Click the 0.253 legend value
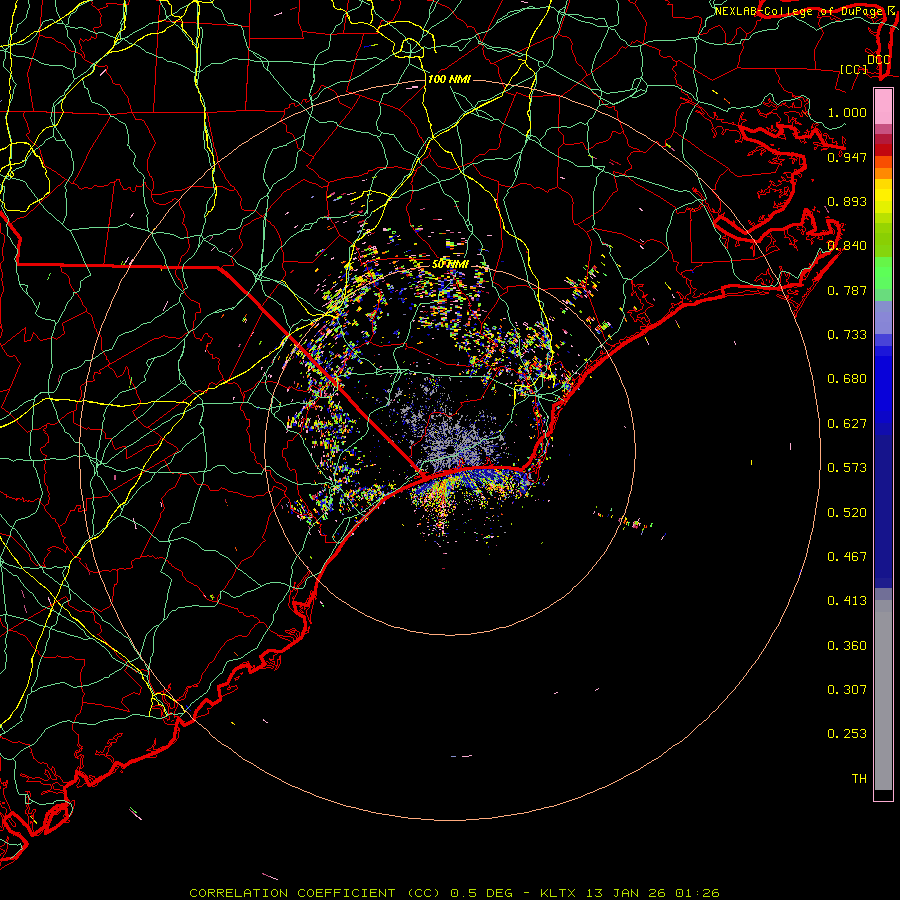Viewport: 900px width, 900px height. [847, 734]
